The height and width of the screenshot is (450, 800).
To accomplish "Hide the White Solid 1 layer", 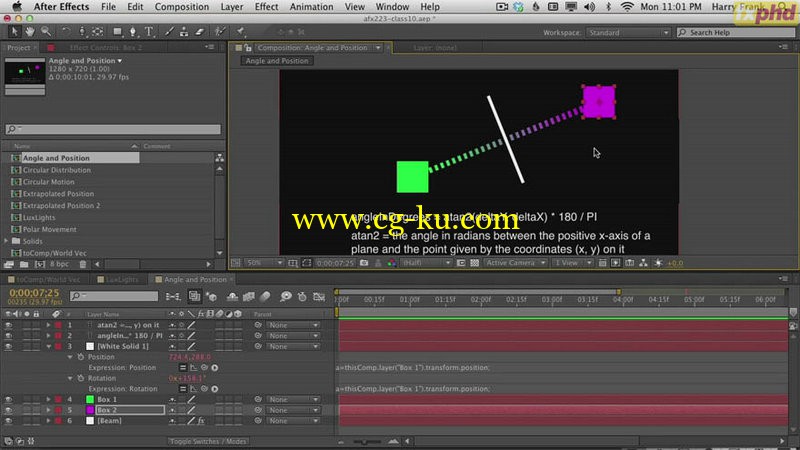I will coord(8,346).
